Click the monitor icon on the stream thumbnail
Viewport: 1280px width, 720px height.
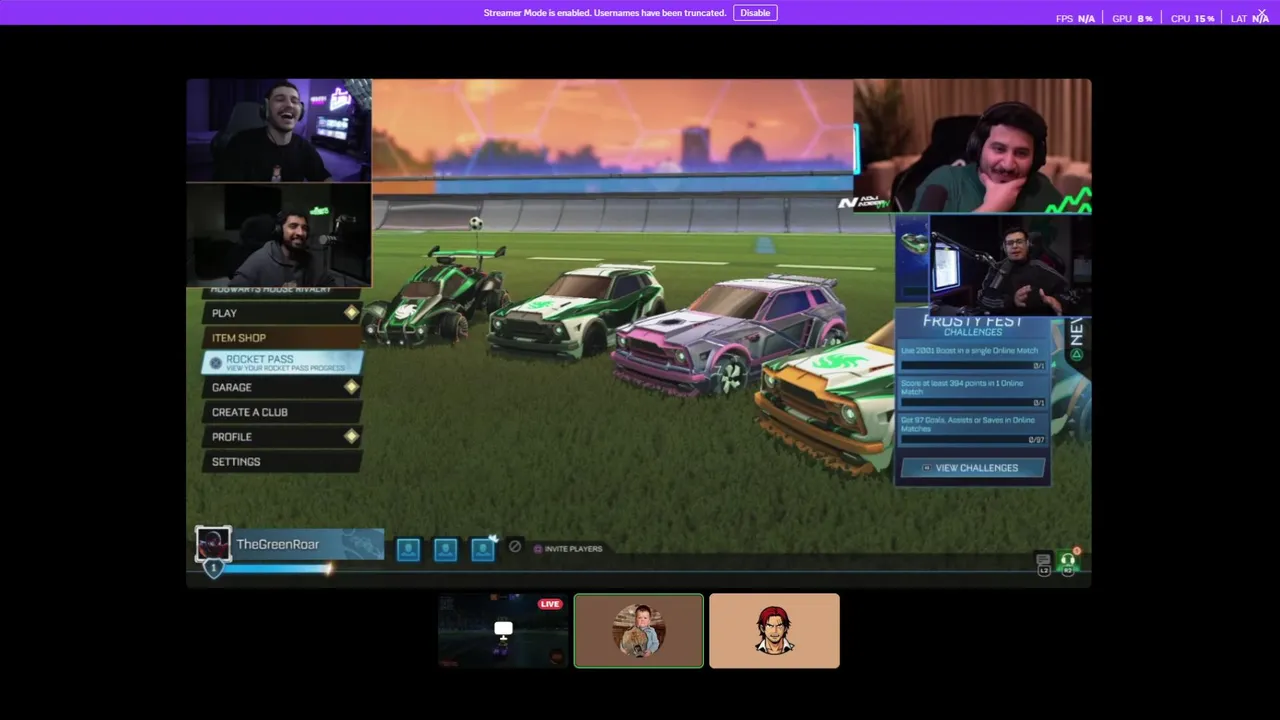(x=503, y=630)
